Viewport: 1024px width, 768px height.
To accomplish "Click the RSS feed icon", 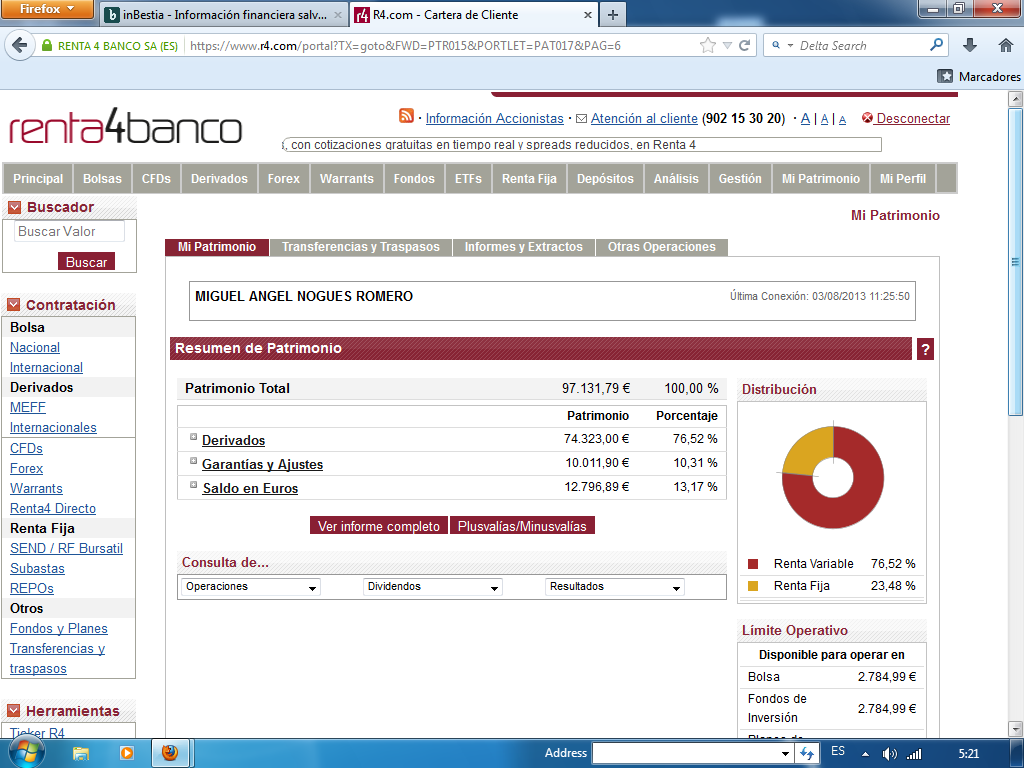I will coord(406,117).
